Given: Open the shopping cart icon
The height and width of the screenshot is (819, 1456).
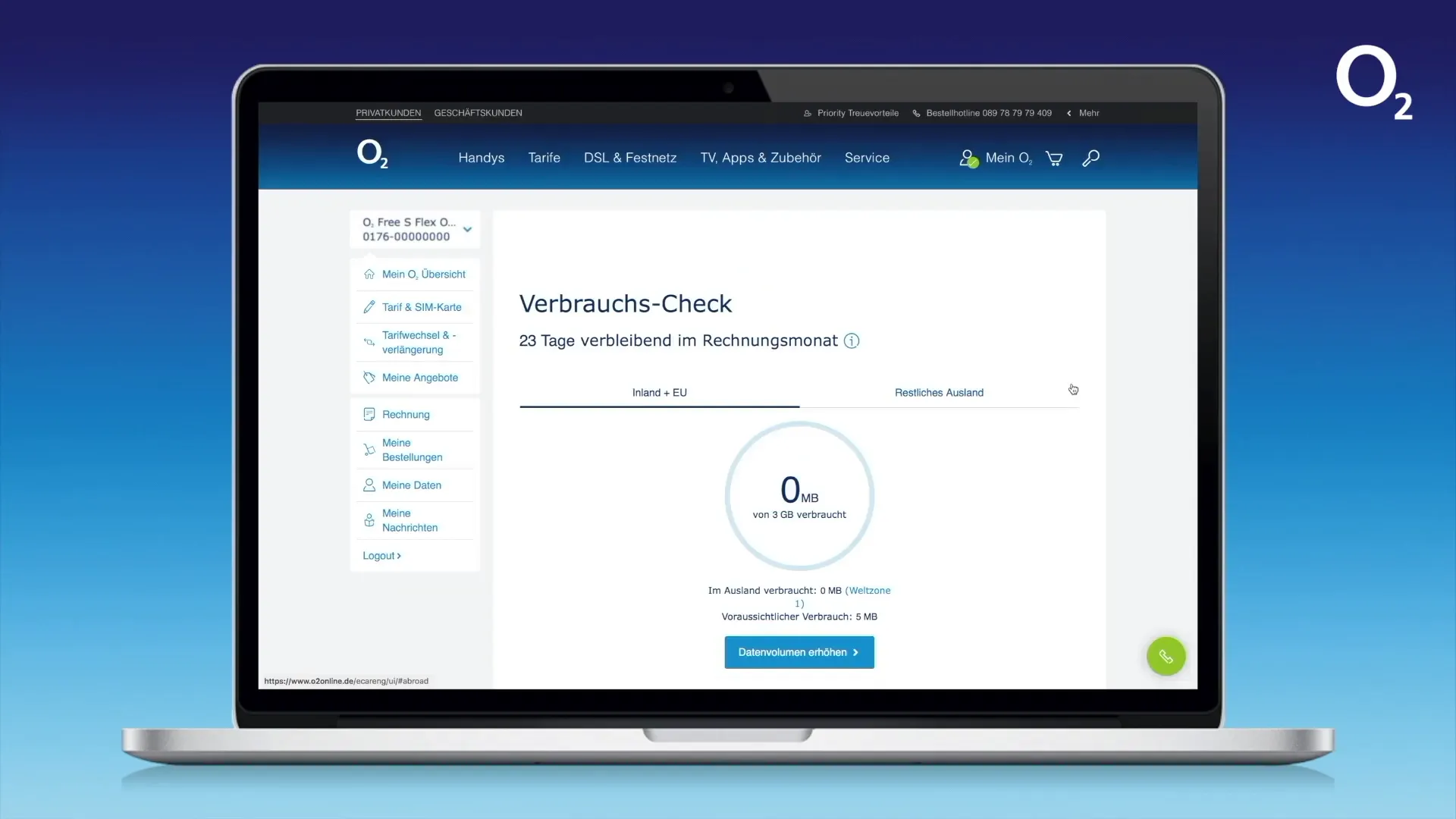Looking at the screenshot, I should click(1054, 158).
